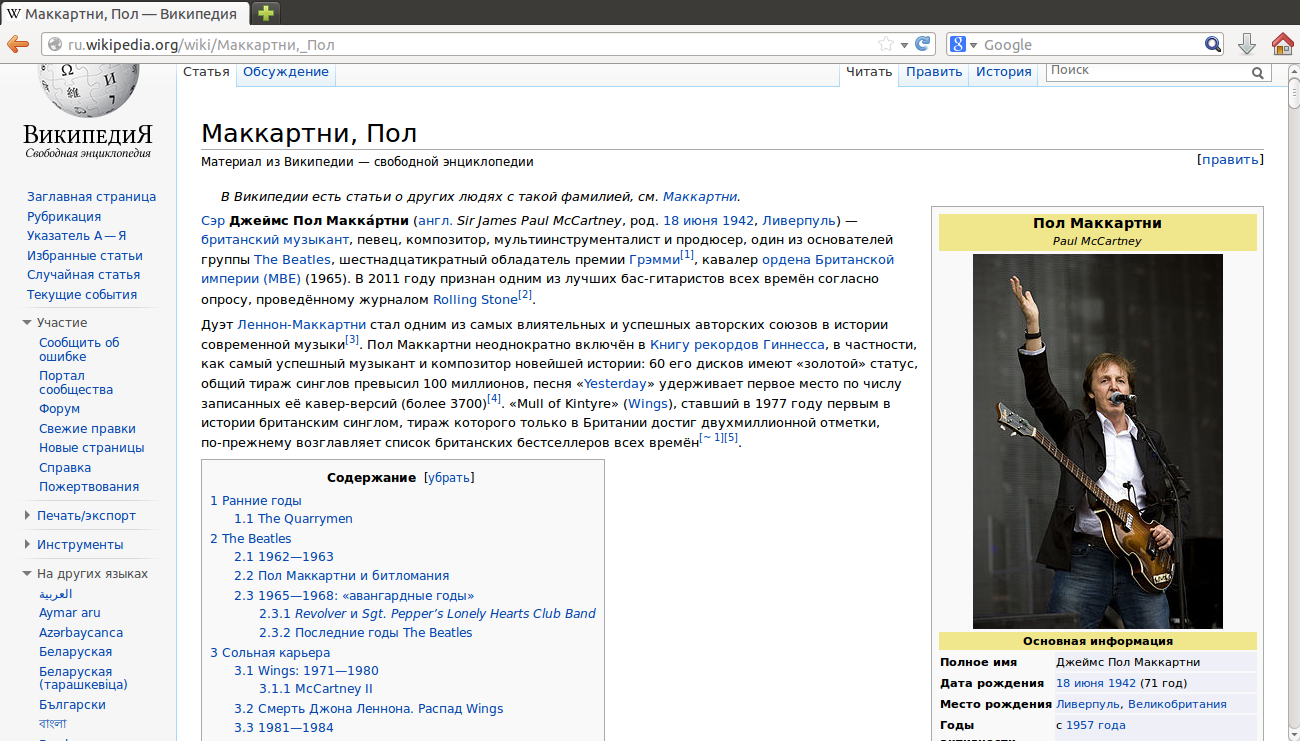This screenshot has height=741, width=1300.
Task: Jump to 2.2 Пол Маккартни и битломания
Action: click(x=342, y=576)
